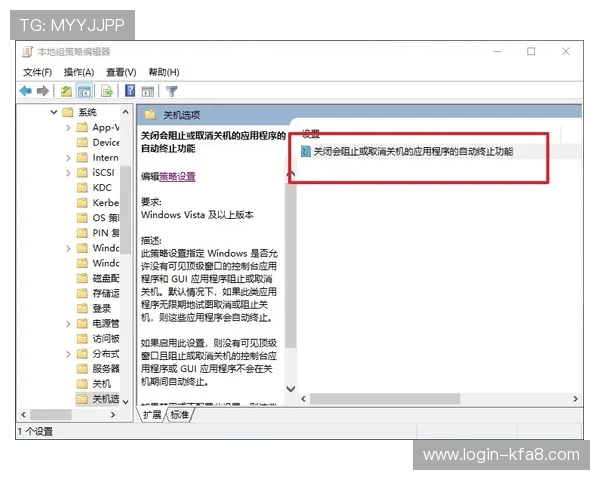Click the 策略设置 edit link
The width and height of the screenshot is (600, 480).
tap(177, 176)
